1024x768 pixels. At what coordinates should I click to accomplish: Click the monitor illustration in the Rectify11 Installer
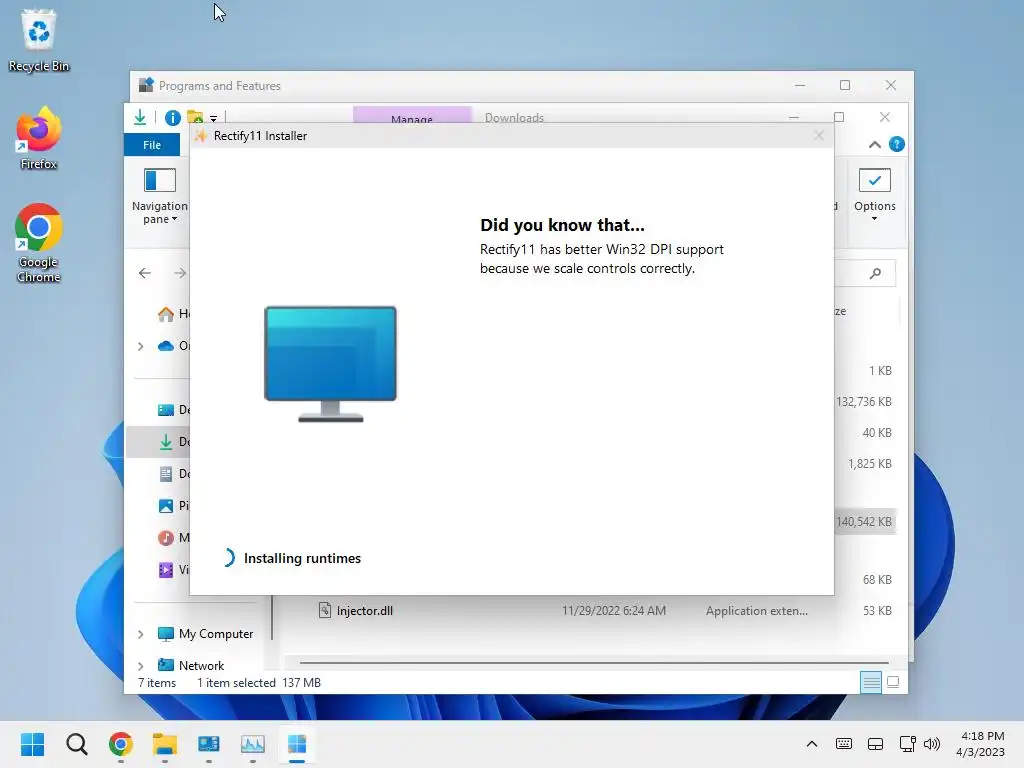[x=330, y=364]
